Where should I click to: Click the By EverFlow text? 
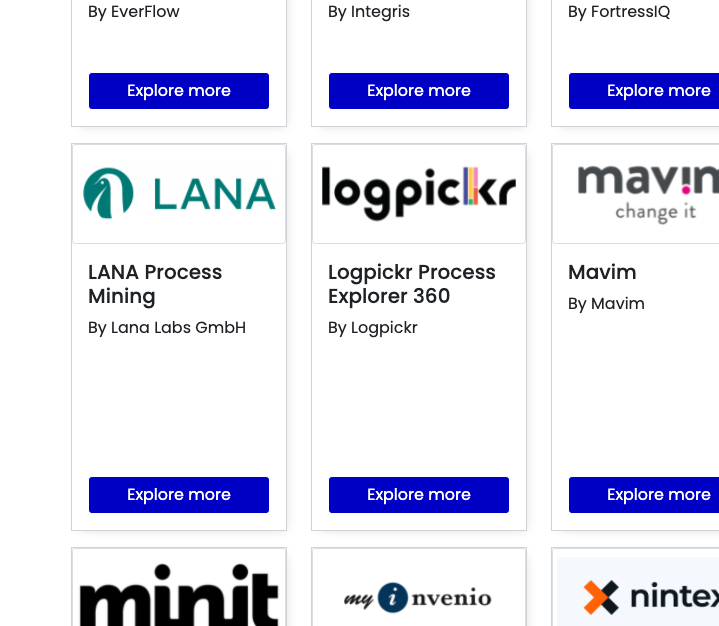click(134, 12)
